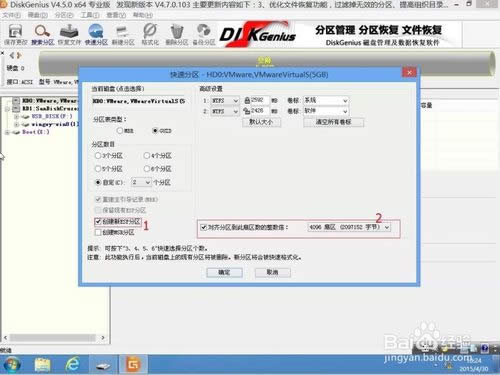
Task: Select the wingwy-win8 partition in tree
Action: coord(55,124)
